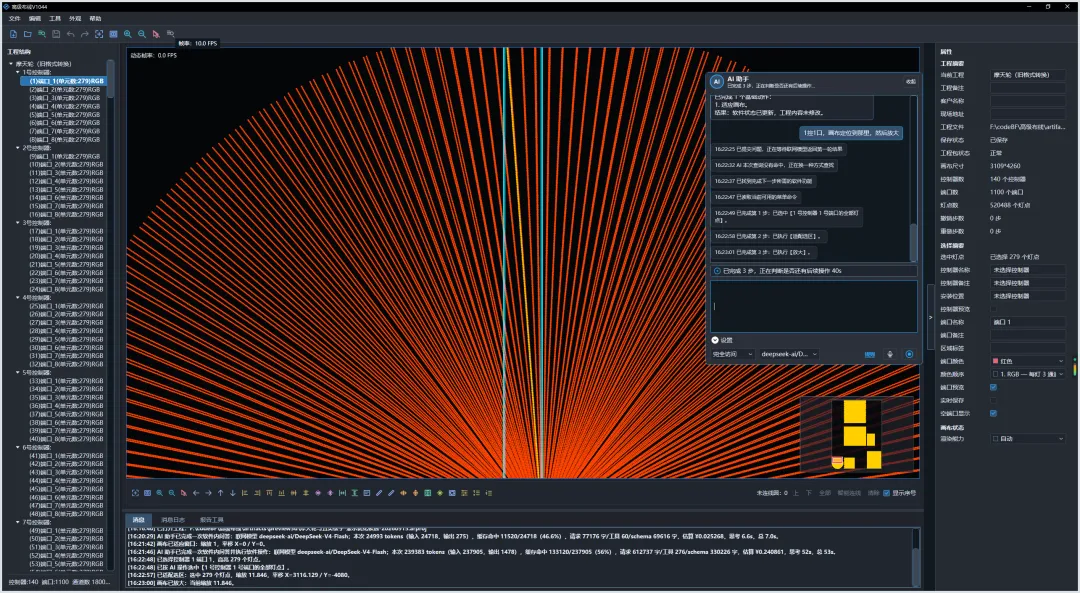Click the undo arrow in the toolbar
The height and width of the screenshot is (593, 1080).
coord(70,34)
